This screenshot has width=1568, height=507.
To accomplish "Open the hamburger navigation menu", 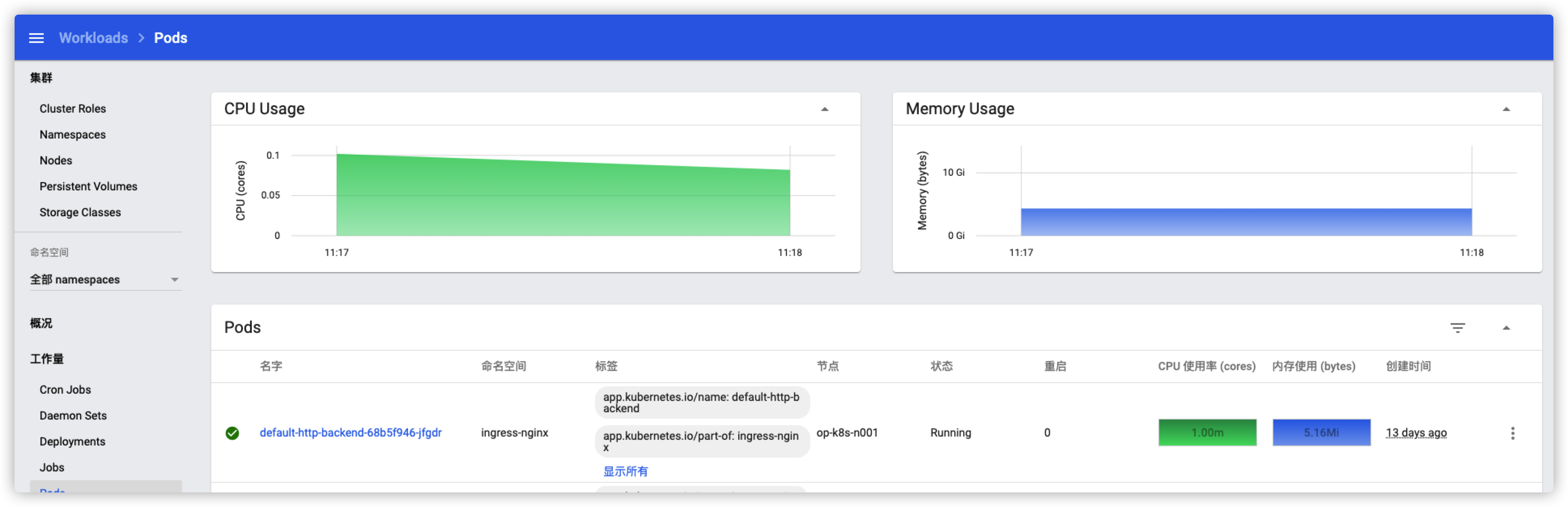I will (x=36, y=38).
